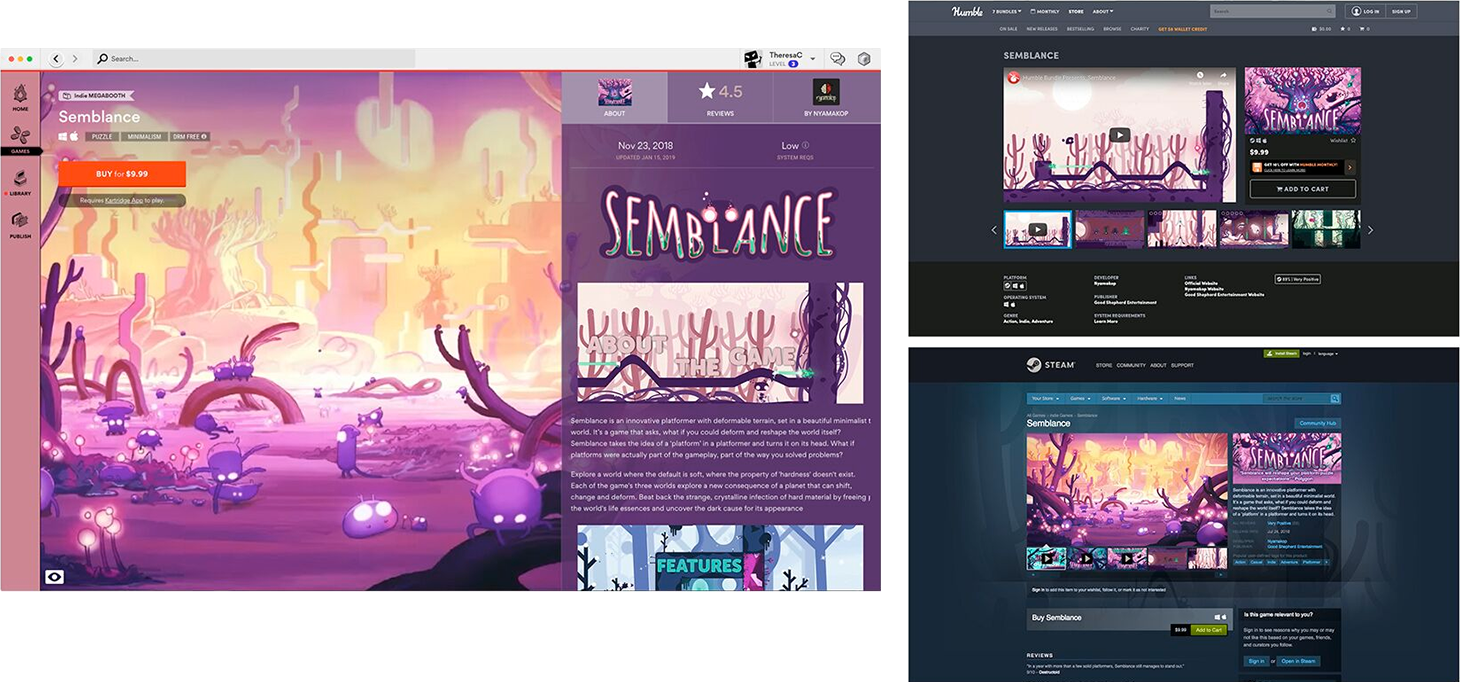This screenshot has height=682, width=1460.
Task: Open CHARITY in the Humble sub-navigation
Action: [x=1139, y=29]
